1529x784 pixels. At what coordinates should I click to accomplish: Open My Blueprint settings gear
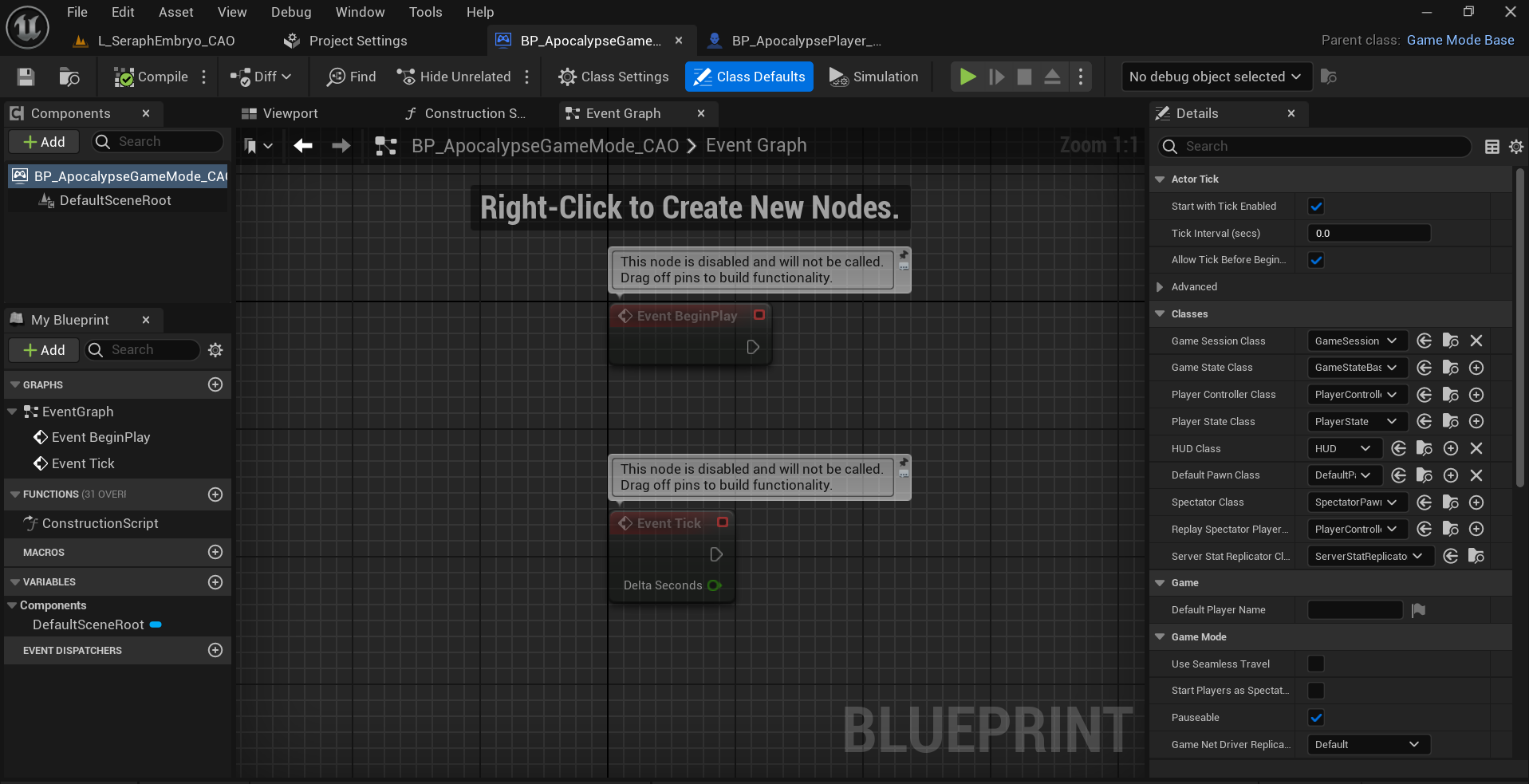pyautogui.click(x=215, y=349)
